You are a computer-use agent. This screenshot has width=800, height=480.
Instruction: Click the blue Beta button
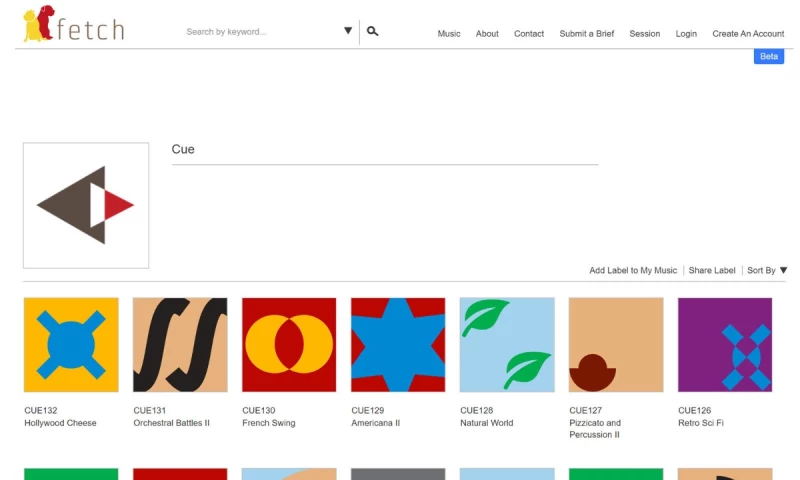point(769,57)
